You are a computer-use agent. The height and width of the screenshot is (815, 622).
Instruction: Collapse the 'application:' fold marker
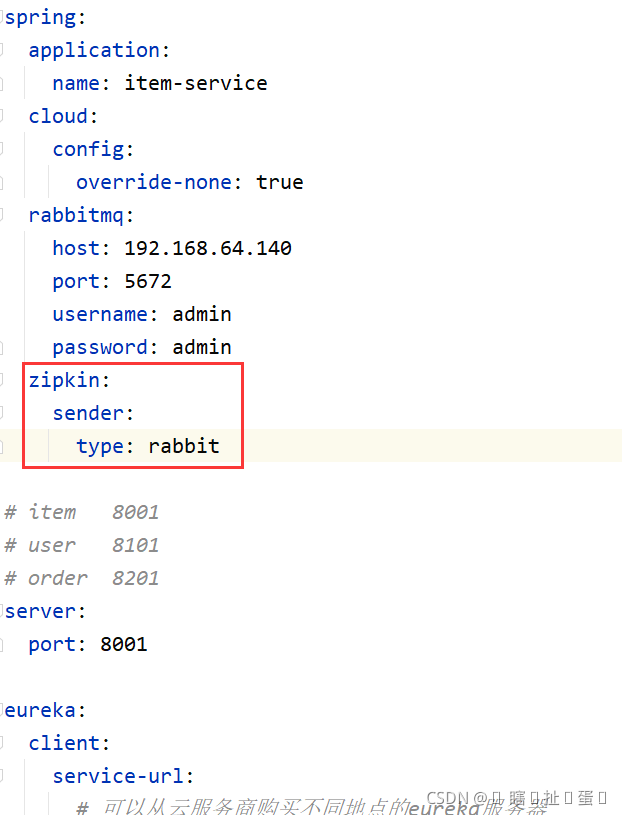click(x=2, y=49)
